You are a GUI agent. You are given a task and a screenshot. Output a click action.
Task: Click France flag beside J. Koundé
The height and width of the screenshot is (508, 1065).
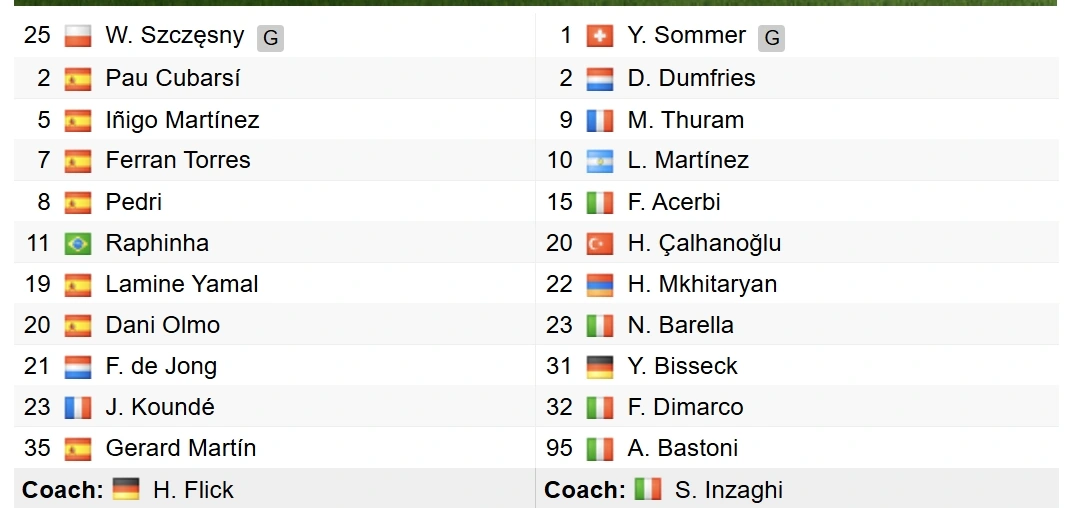point(77,407)
